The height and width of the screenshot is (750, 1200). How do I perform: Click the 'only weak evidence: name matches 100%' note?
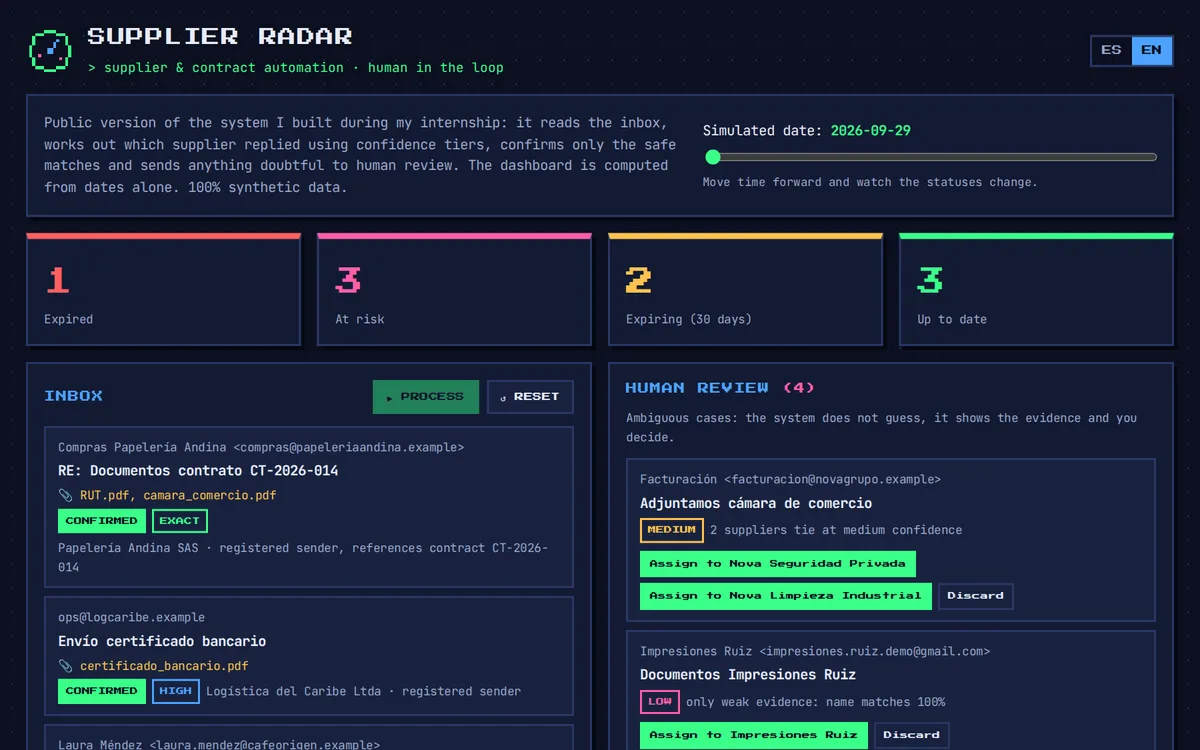coord(816,702)
